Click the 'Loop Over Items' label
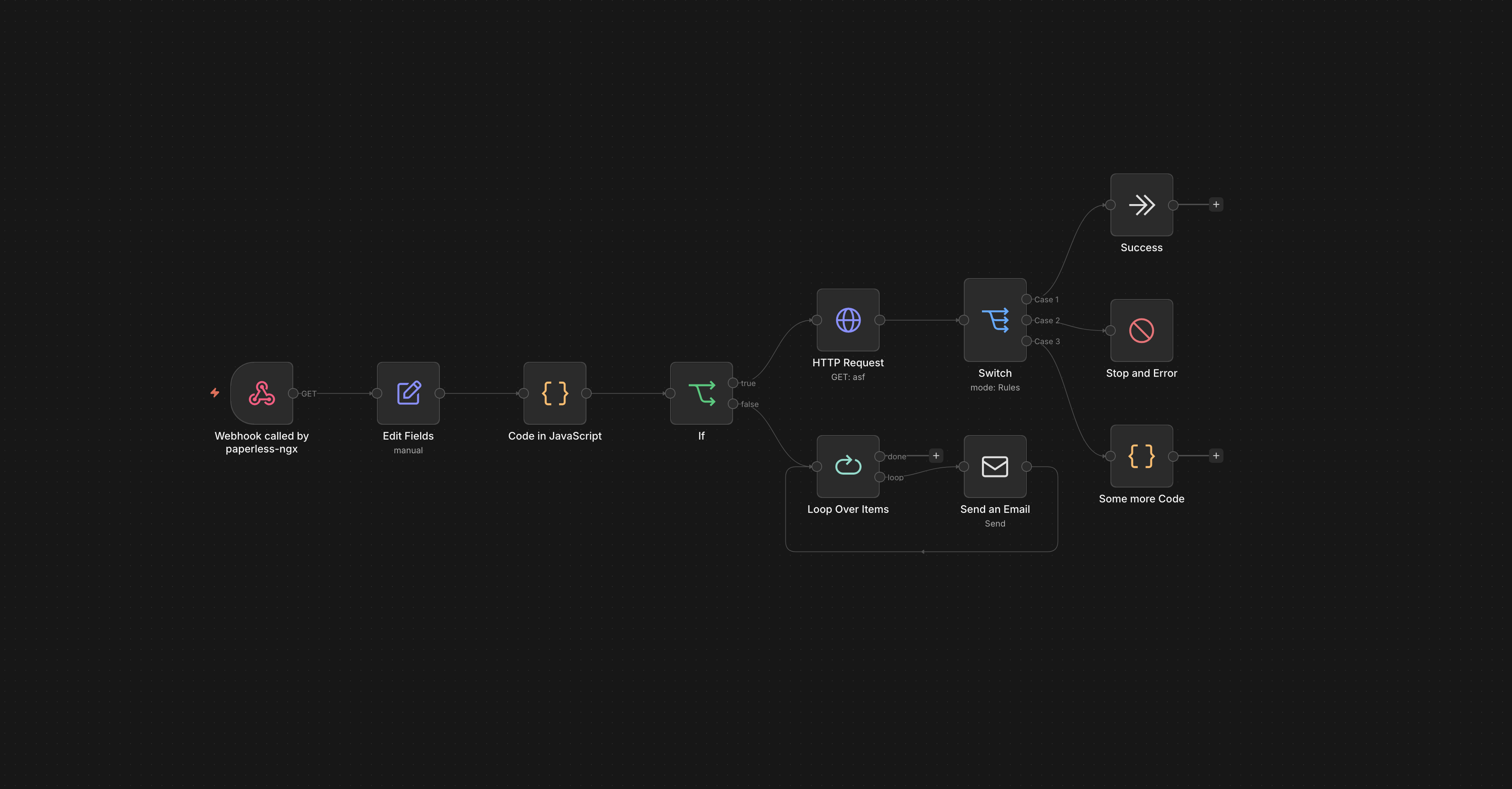The image size is (1512, 789). 848,509
